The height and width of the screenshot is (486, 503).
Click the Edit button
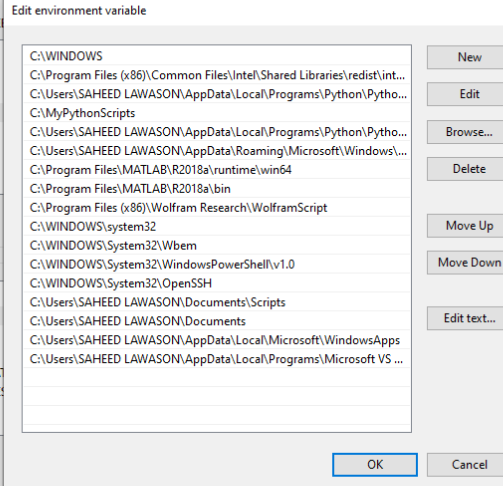coord(465,94)
